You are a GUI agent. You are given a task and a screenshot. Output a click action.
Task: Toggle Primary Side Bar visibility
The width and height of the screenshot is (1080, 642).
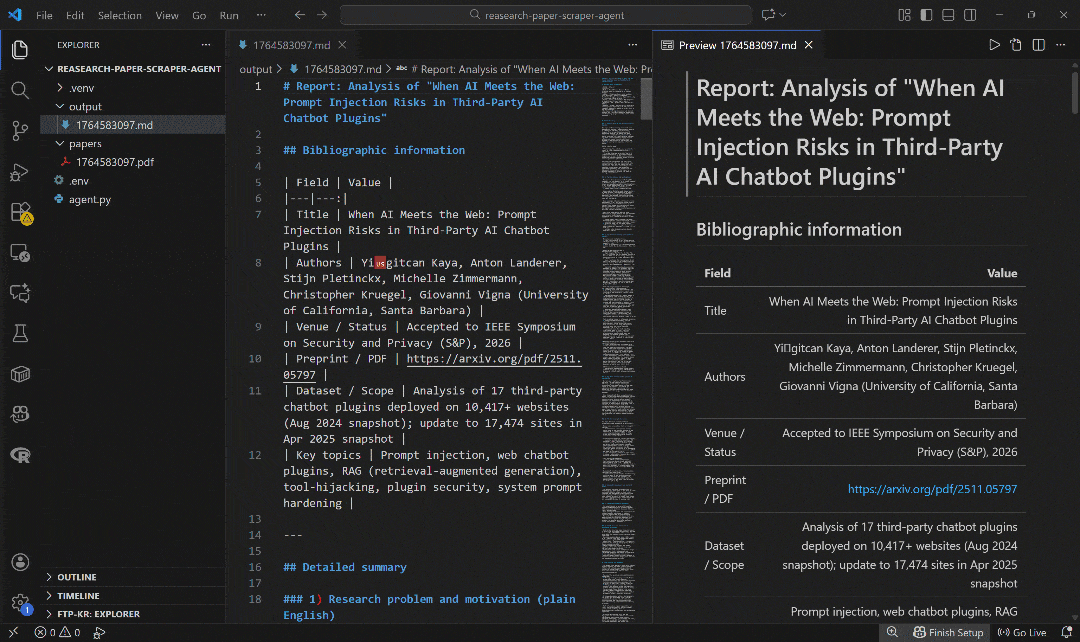926,14
